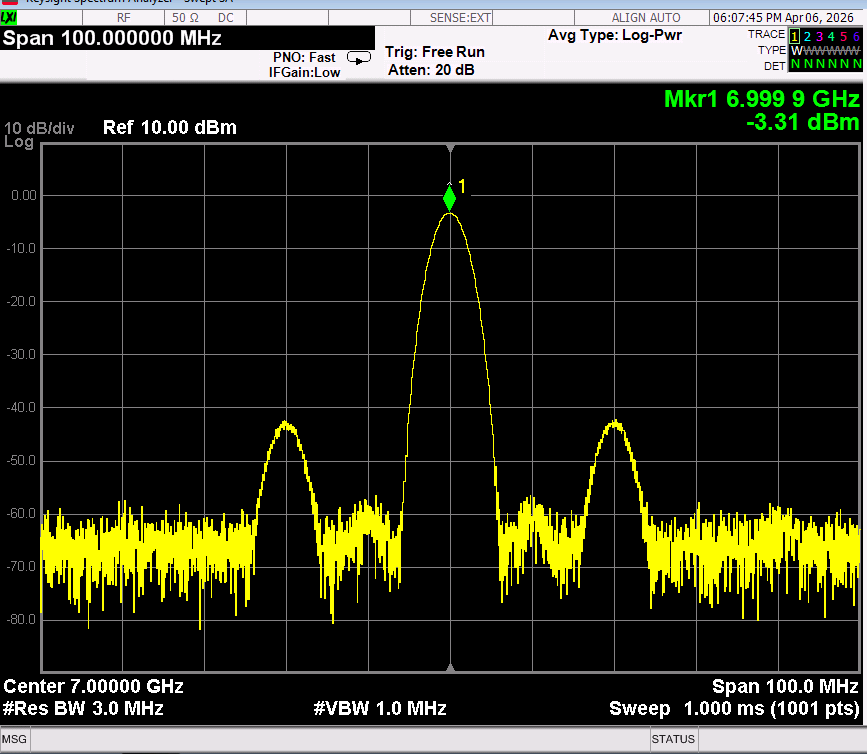Click the IFGain:Low label
Image resolution: width=867 pixels, height=754 pixels.
[305, 72]
